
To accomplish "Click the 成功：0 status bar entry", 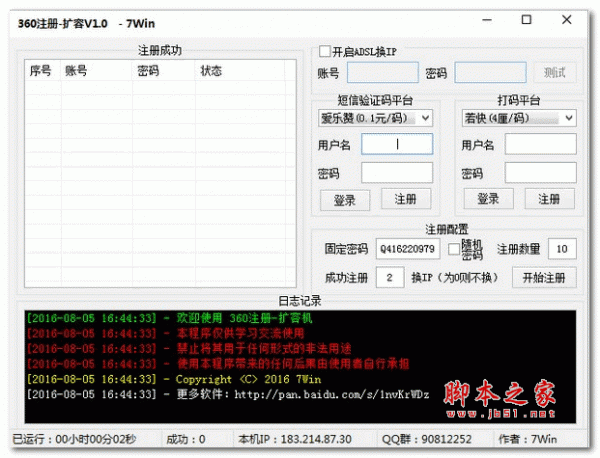I will click(186, 439).
